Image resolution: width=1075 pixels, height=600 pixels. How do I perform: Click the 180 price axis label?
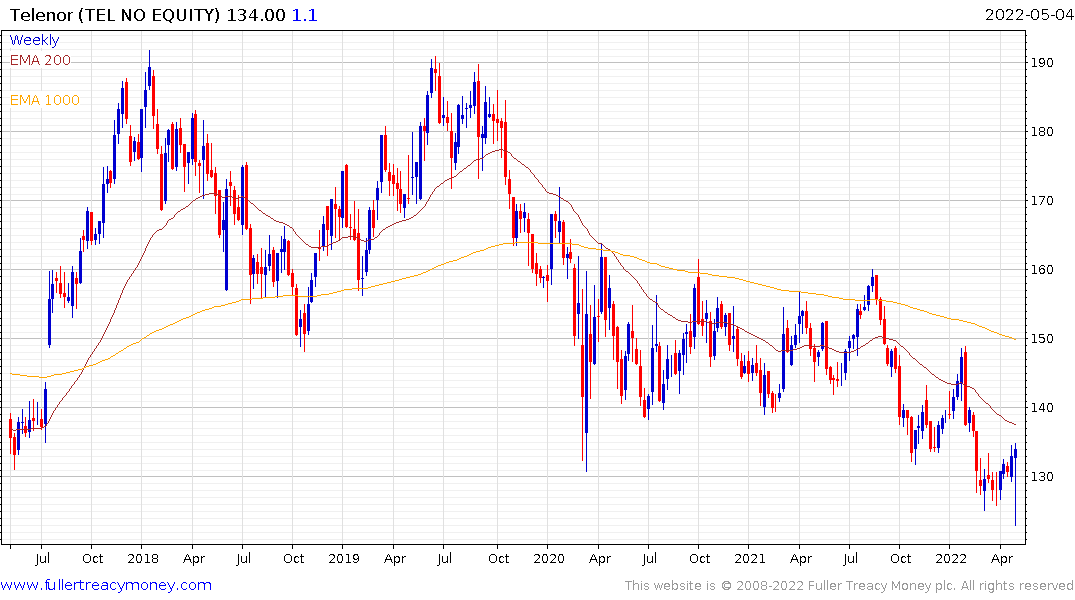pos(1044,132)
